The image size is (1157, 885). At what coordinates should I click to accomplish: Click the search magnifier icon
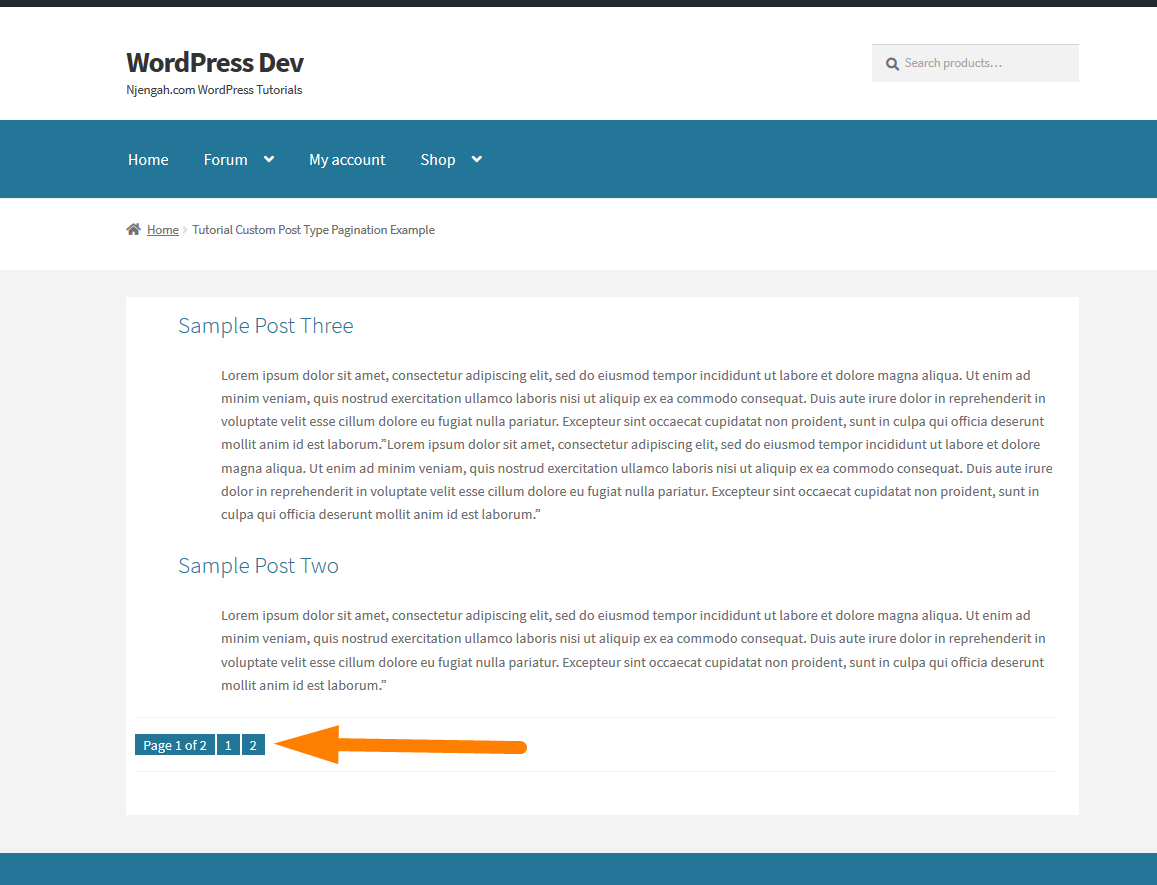tap(892, 64)
